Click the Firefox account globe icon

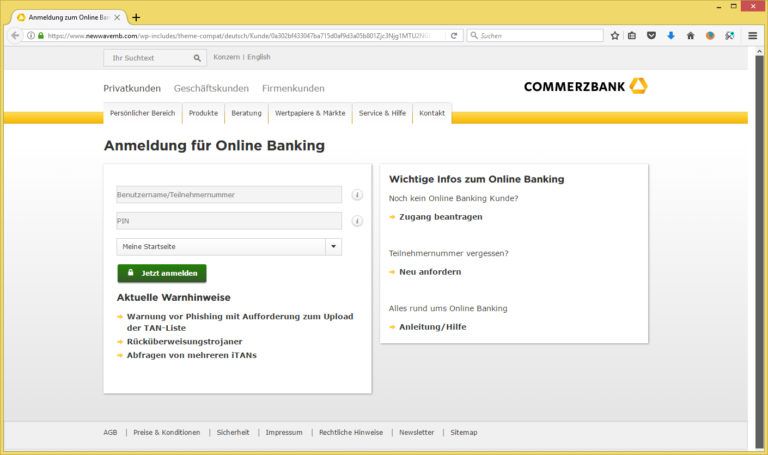pyautogui.click(x=710, y=36)
